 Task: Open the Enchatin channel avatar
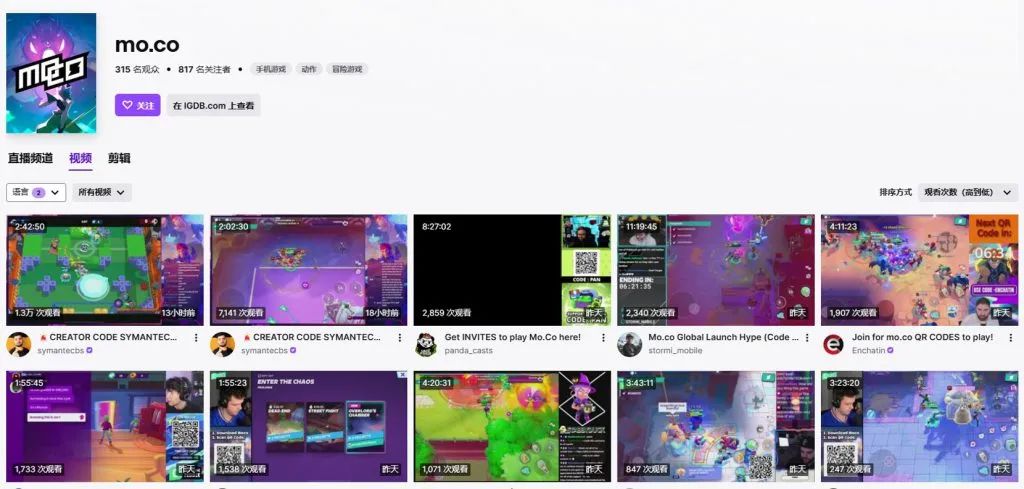pos(833,344)
